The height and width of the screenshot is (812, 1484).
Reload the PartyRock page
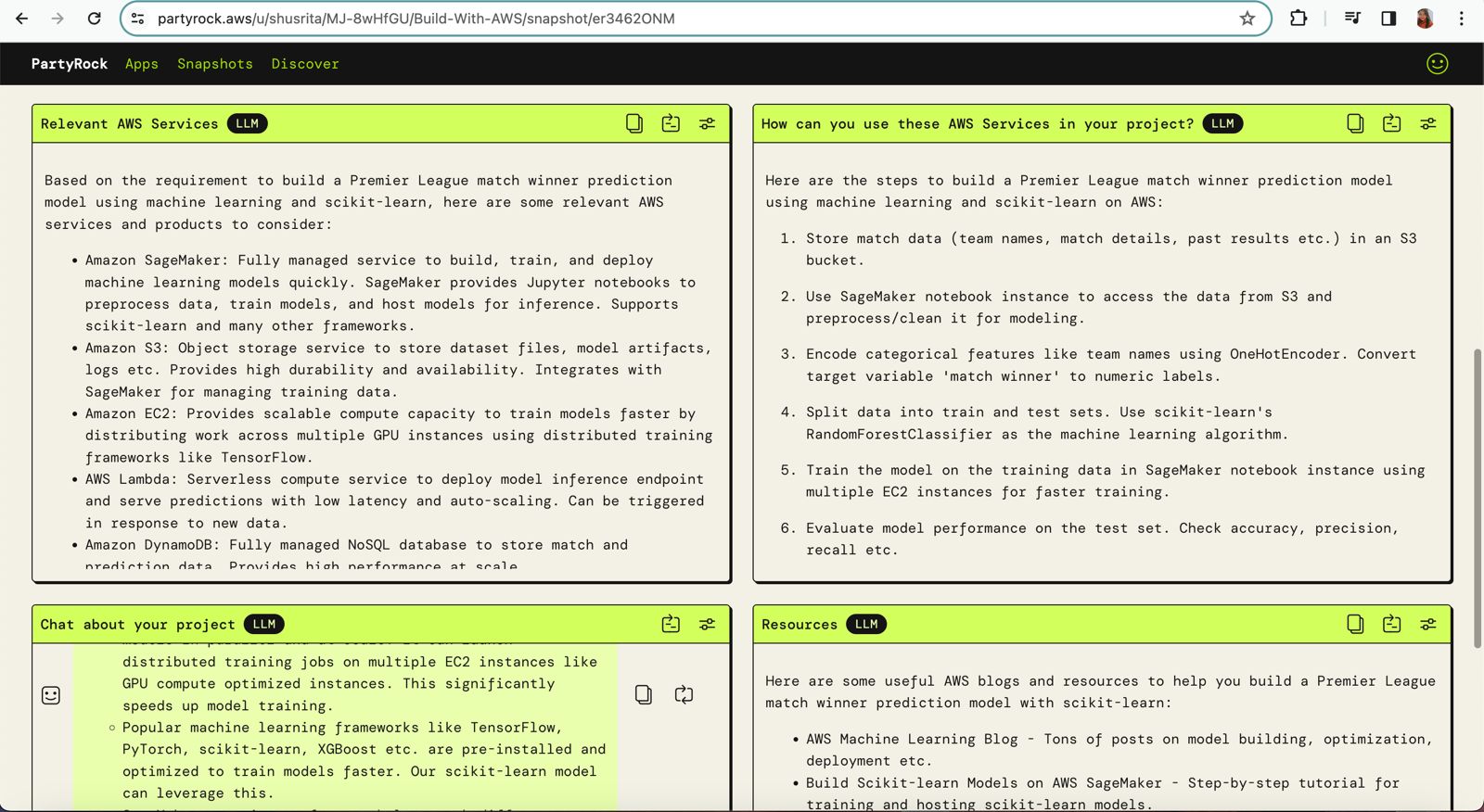[94, 19]
